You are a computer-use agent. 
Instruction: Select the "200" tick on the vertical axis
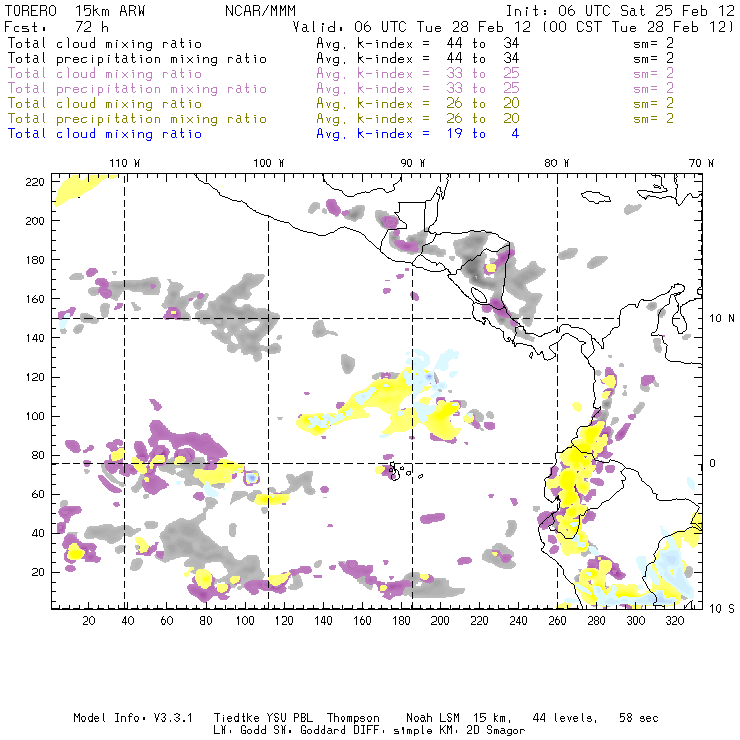35,221
